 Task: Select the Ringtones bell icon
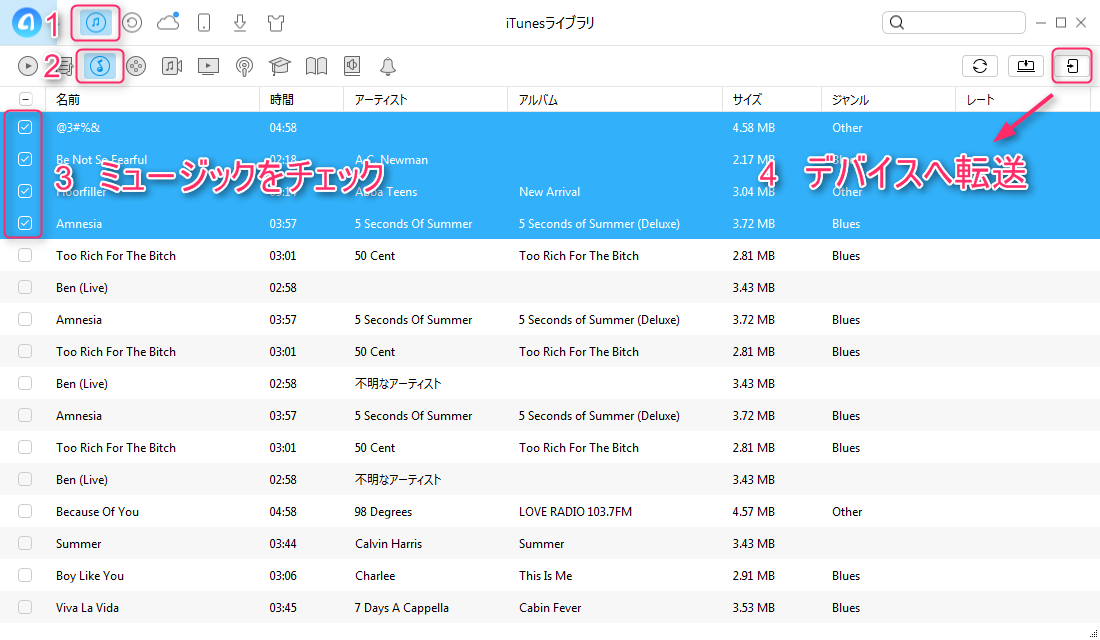point(388,66)
